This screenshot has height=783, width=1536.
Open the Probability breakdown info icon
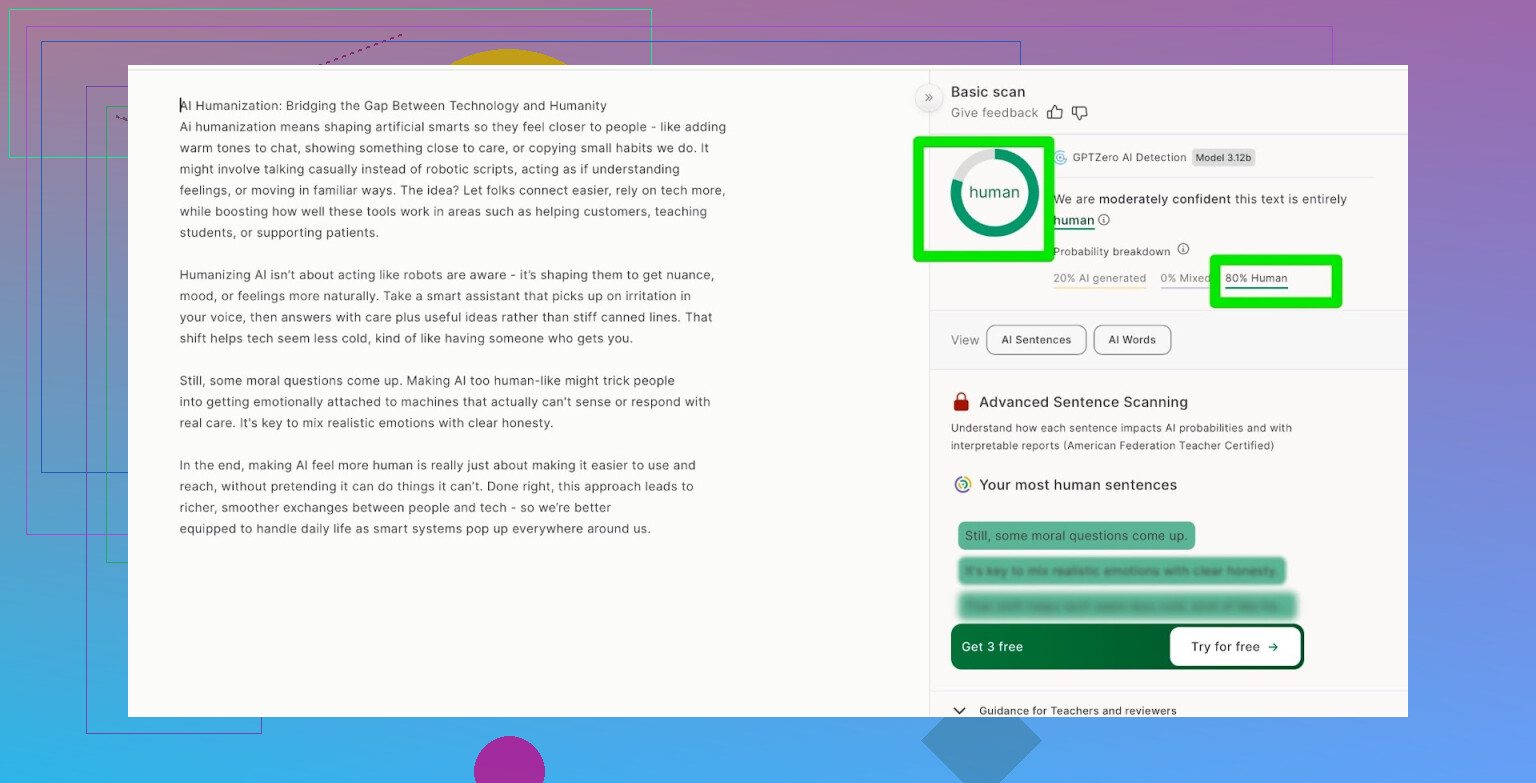coord(1183,249)
